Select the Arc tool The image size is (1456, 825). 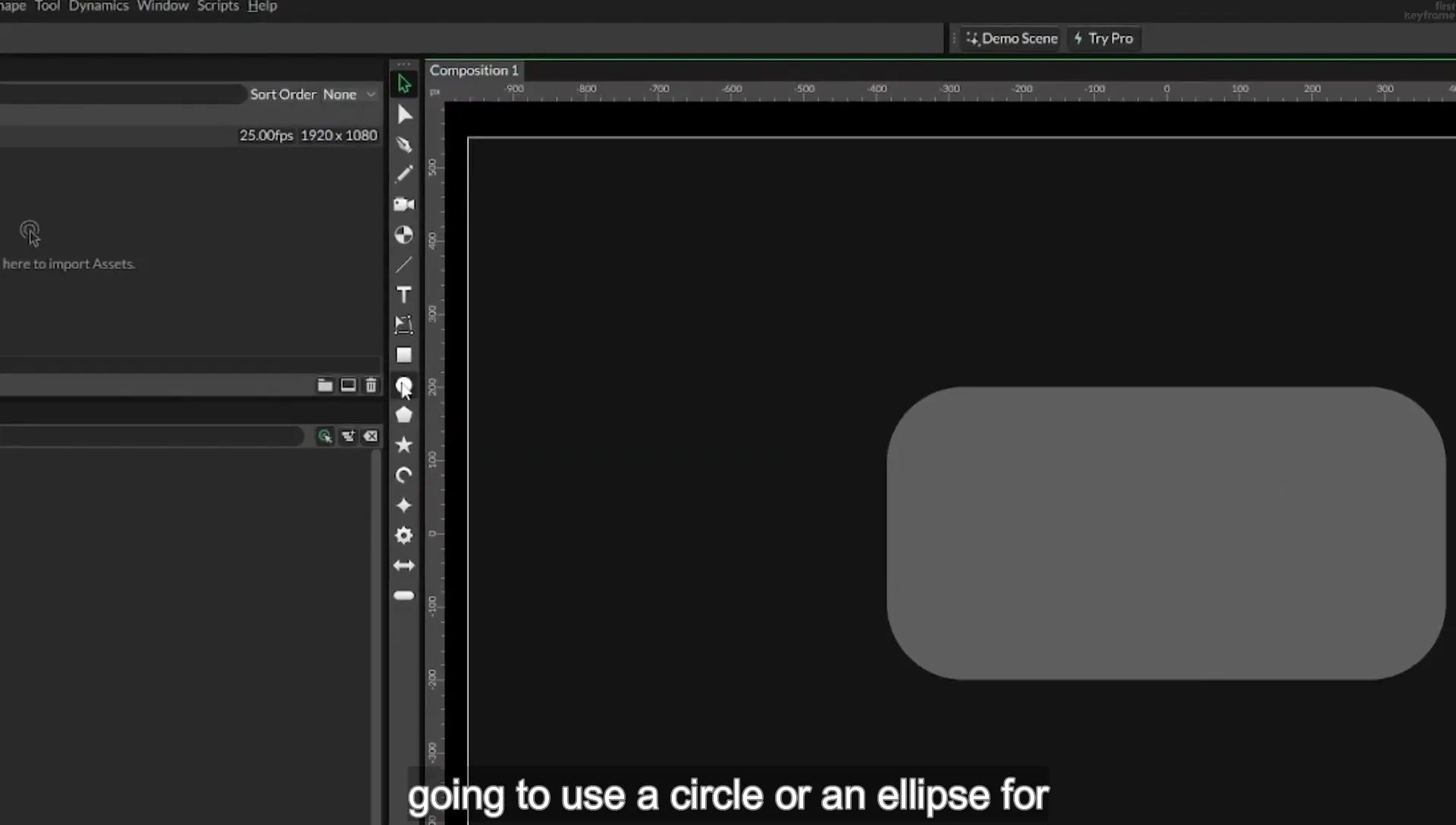[404, 475]
